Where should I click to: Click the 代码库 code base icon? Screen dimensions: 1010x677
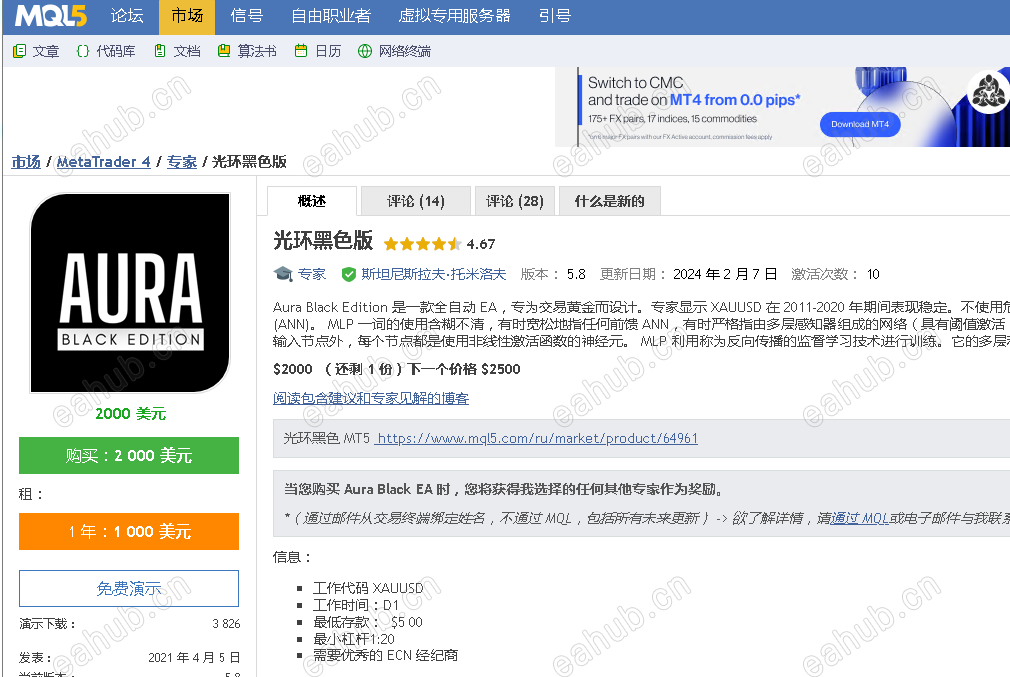[x=82, y=51]
